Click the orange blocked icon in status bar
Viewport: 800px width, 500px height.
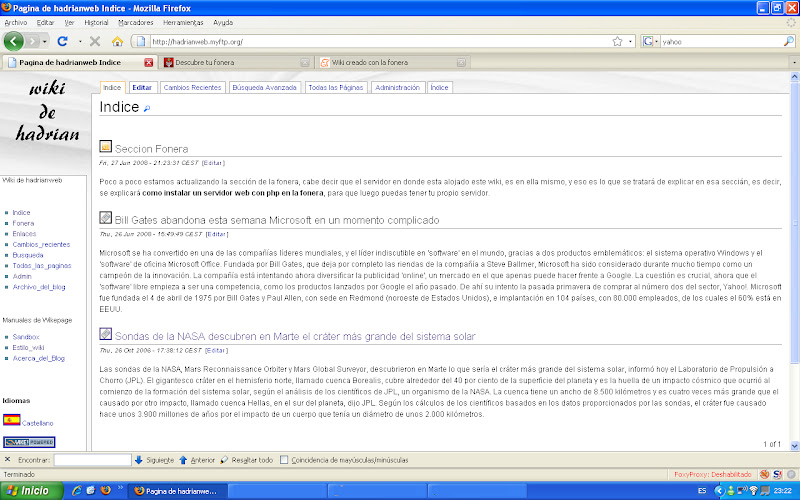pyautogui.click(x=764, y=474)
